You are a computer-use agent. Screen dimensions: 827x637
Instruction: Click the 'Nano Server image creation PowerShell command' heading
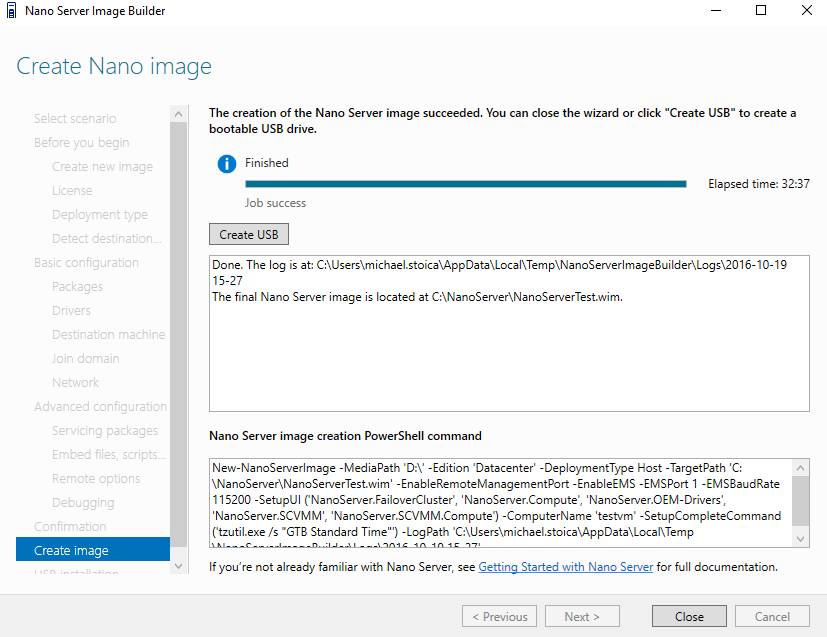coord(345,436)
